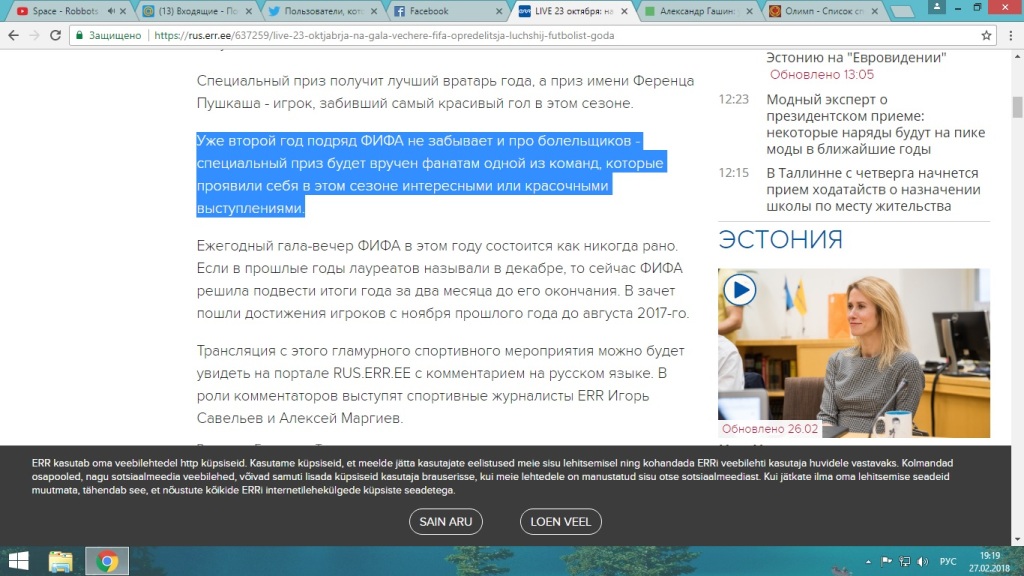Click paragraph starting Ежегодный гала-вечер ФИФА

[x=443, y=280]
